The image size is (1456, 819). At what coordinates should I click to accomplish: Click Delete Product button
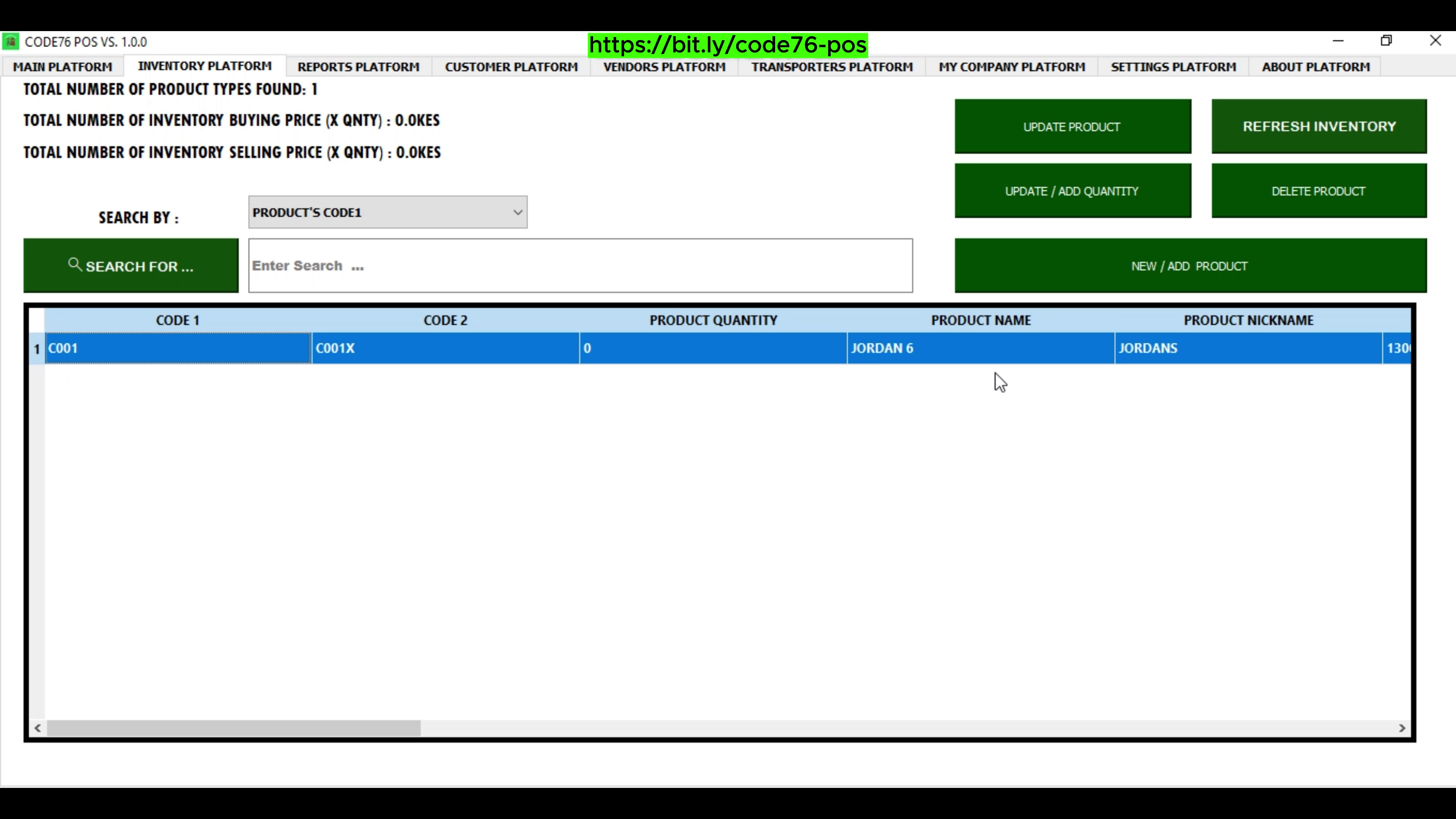1319,191
